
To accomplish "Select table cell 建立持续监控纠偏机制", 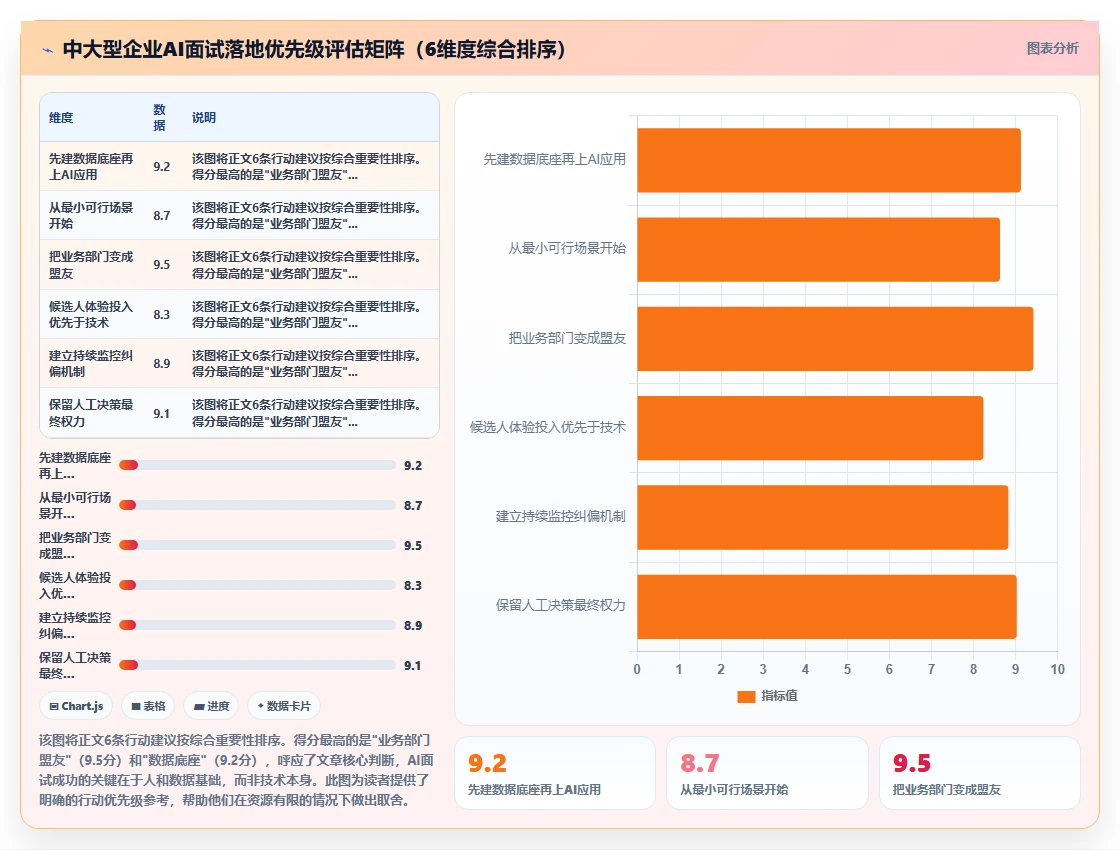I will (x=91, y=363).
